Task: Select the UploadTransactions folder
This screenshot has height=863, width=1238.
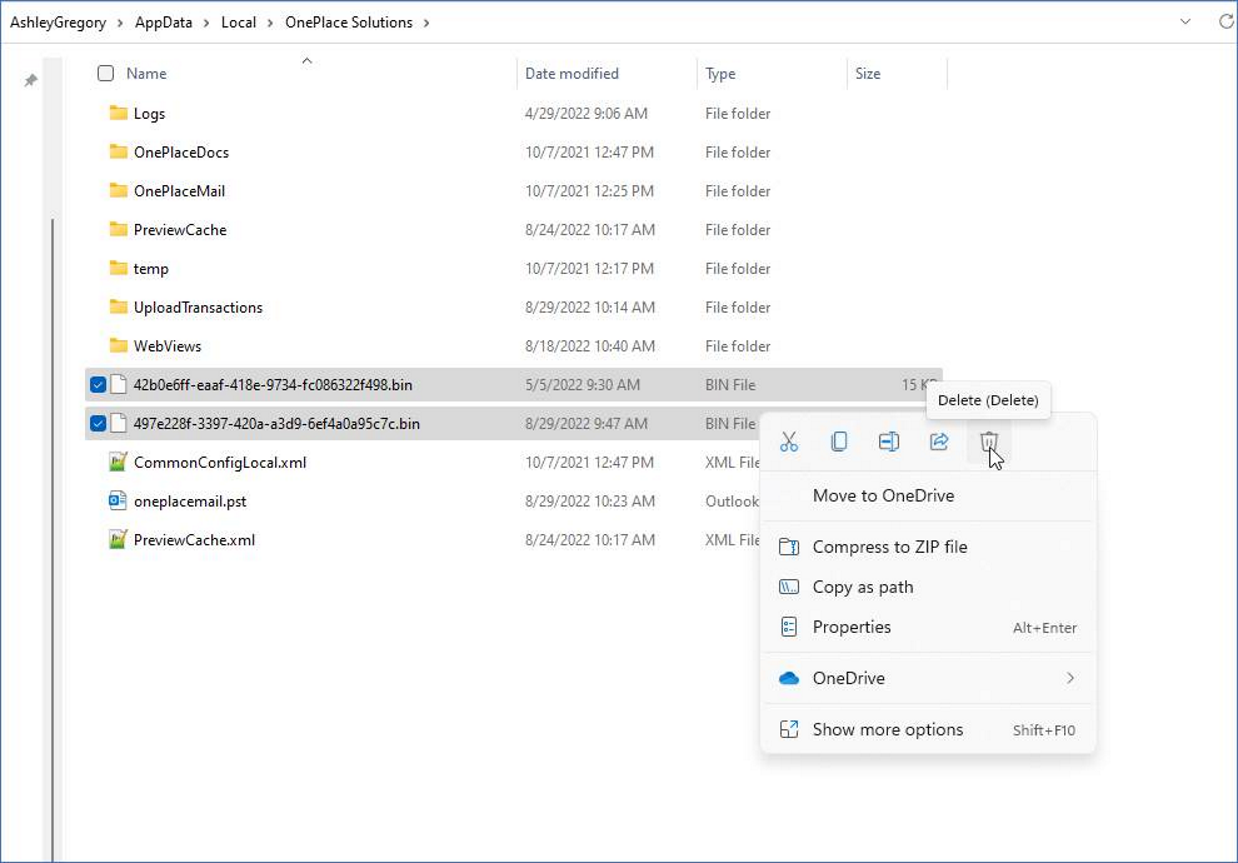Action: (198, 308)
